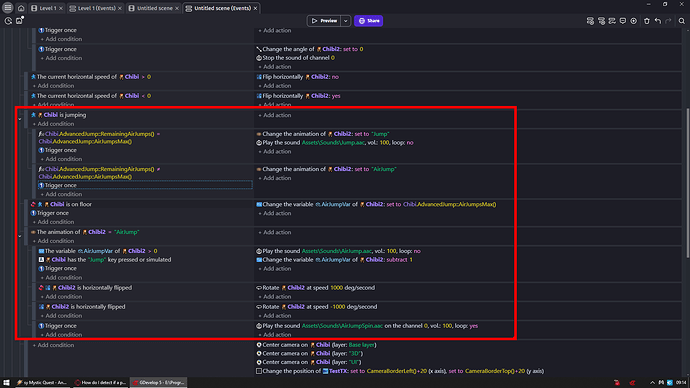
Task: Click the globe icon in Share button
Action: (x=362, y=21)
